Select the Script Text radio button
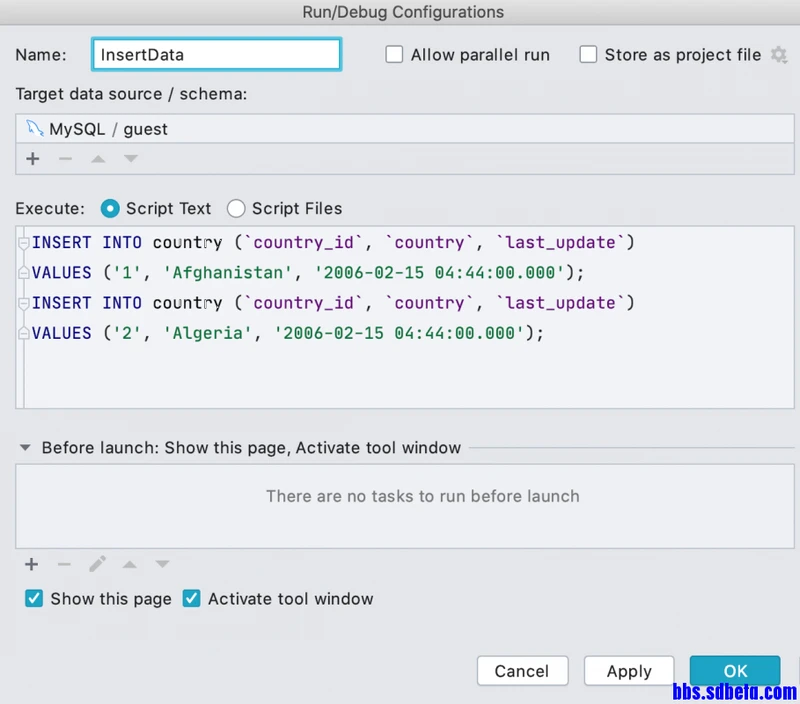 click(110, 209)
